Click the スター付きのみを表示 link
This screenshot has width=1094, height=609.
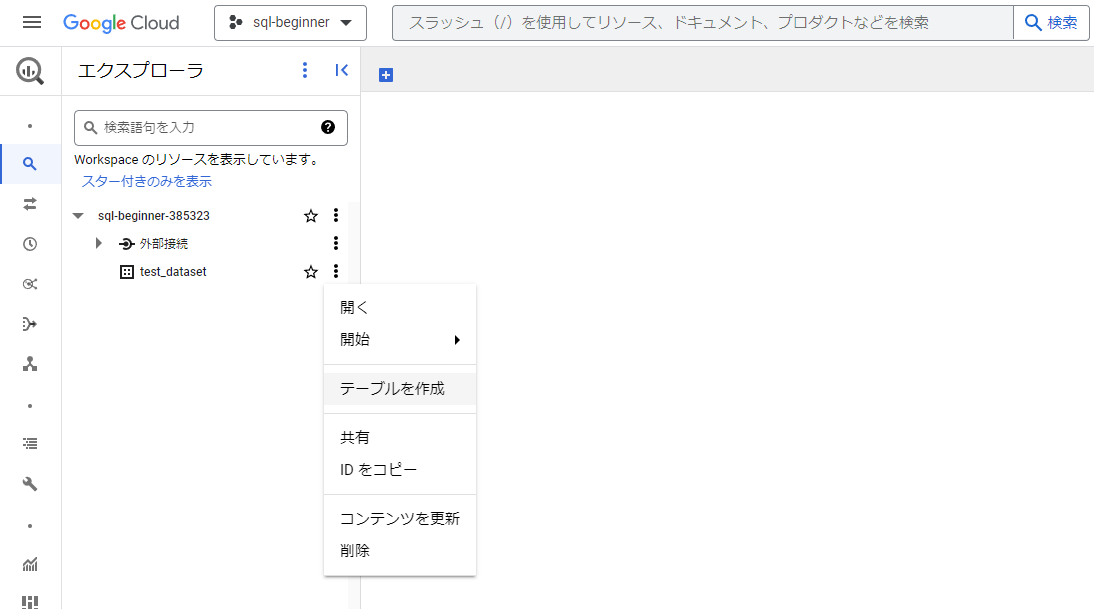(147, 182)
